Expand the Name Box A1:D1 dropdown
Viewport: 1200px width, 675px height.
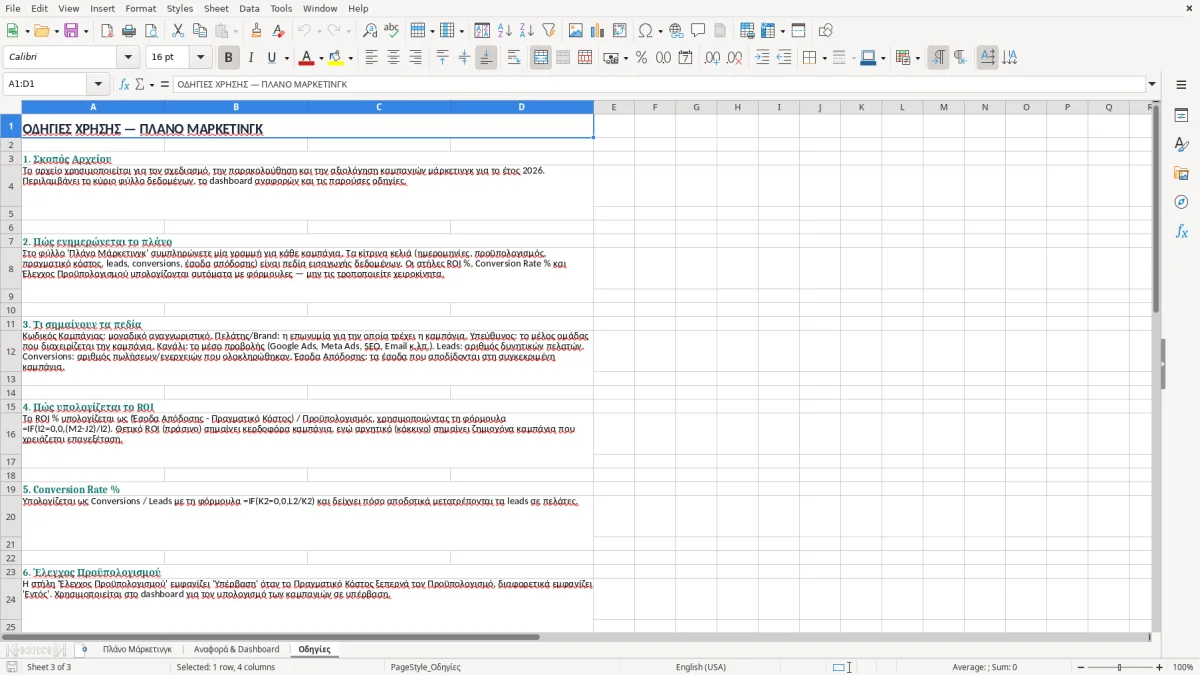pyautogui.click(x=98, y=84)
